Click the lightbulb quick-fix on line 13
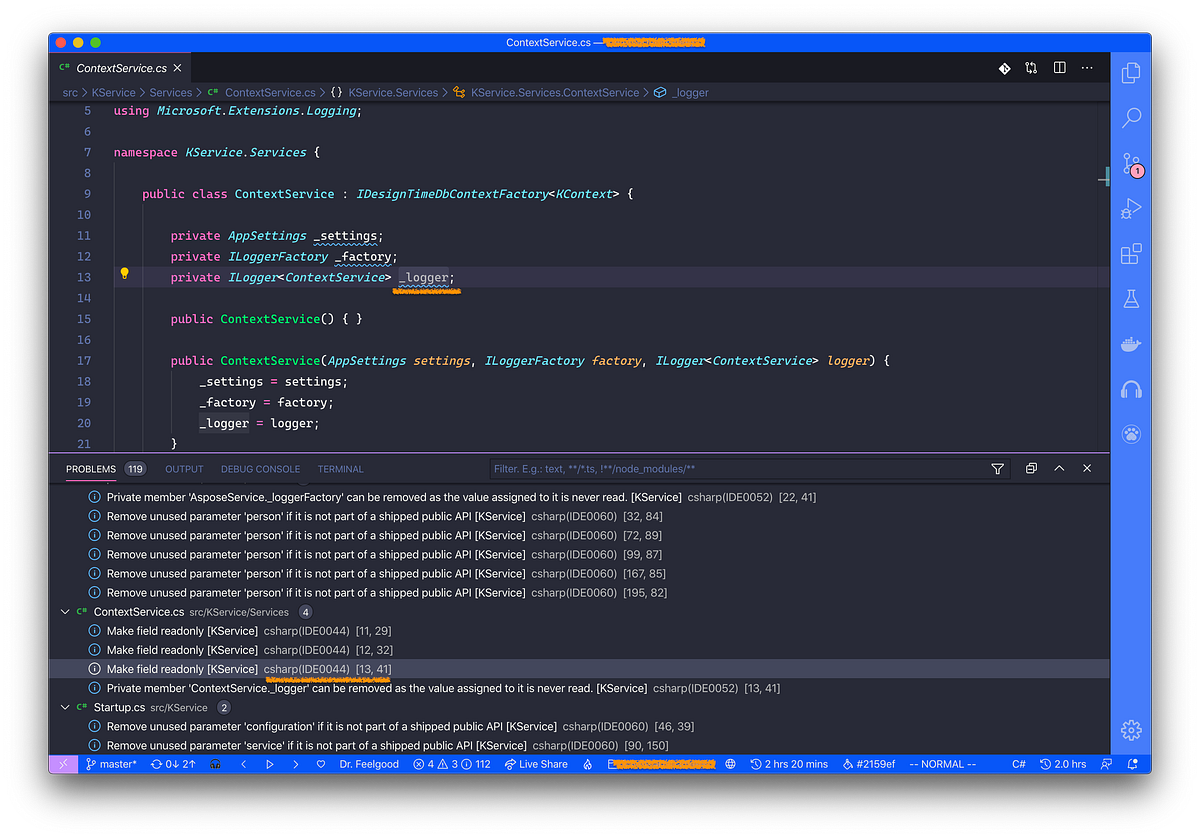 click(123, 272)
